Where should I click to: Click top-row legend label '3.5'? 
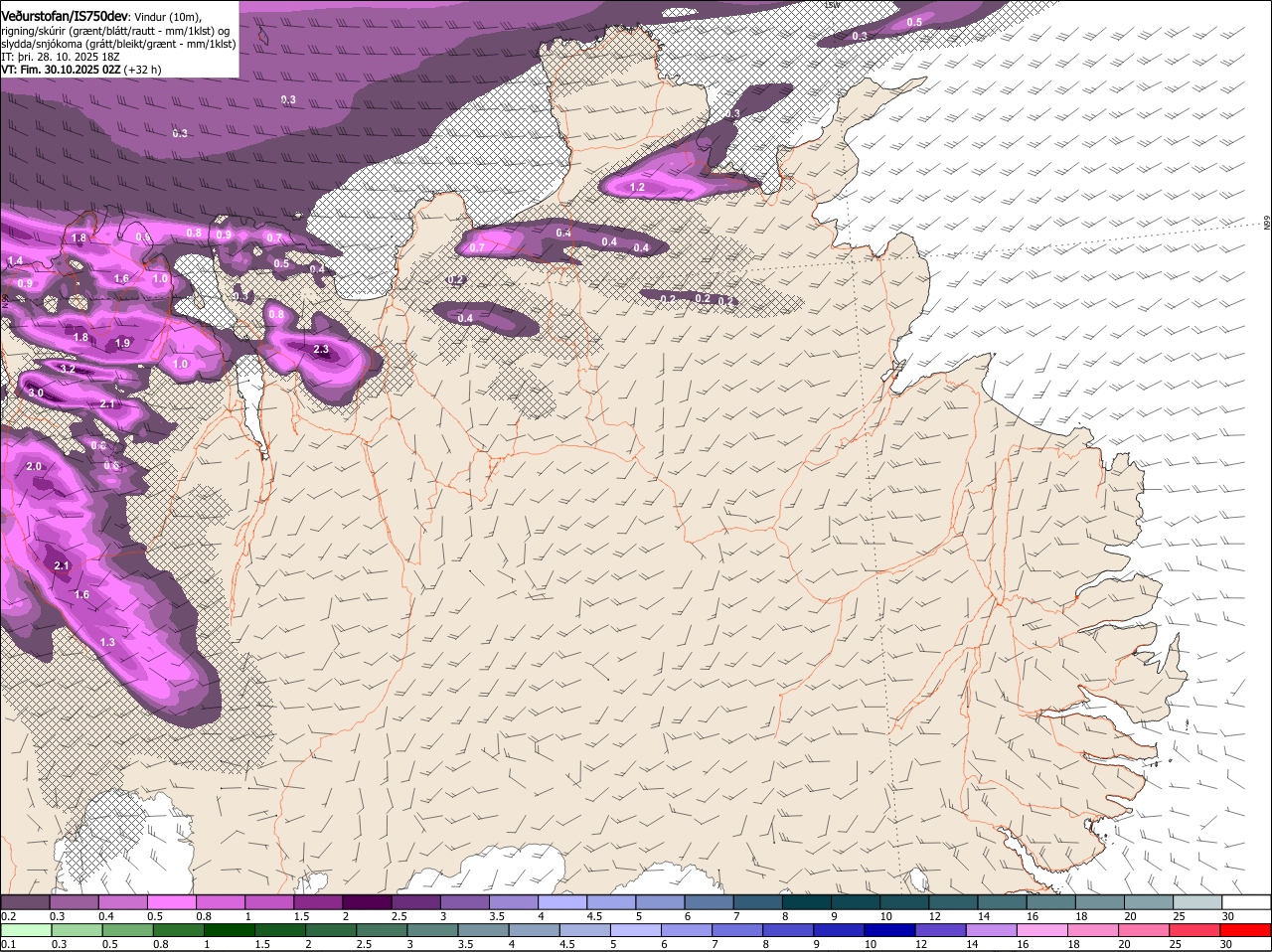[x=497, y=916]
